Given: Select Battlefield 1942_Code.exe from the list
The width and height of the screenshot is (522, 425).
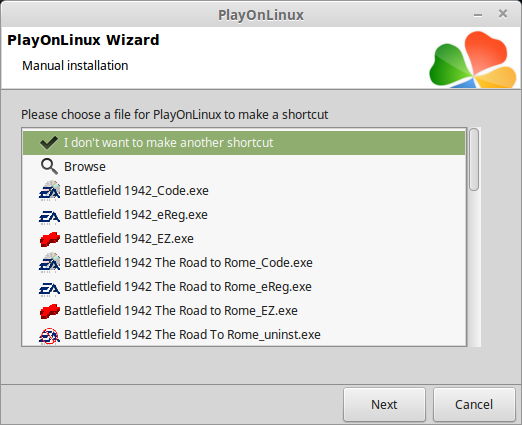Looking at the screenshot, I should pyautogui.click(x=244, y=191).
